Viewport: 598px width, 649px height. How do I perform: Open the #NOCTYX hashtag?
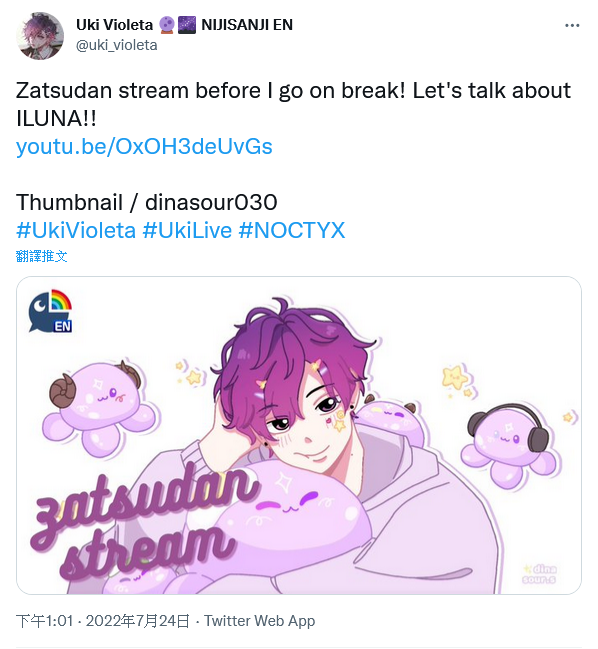coord(292,230)
